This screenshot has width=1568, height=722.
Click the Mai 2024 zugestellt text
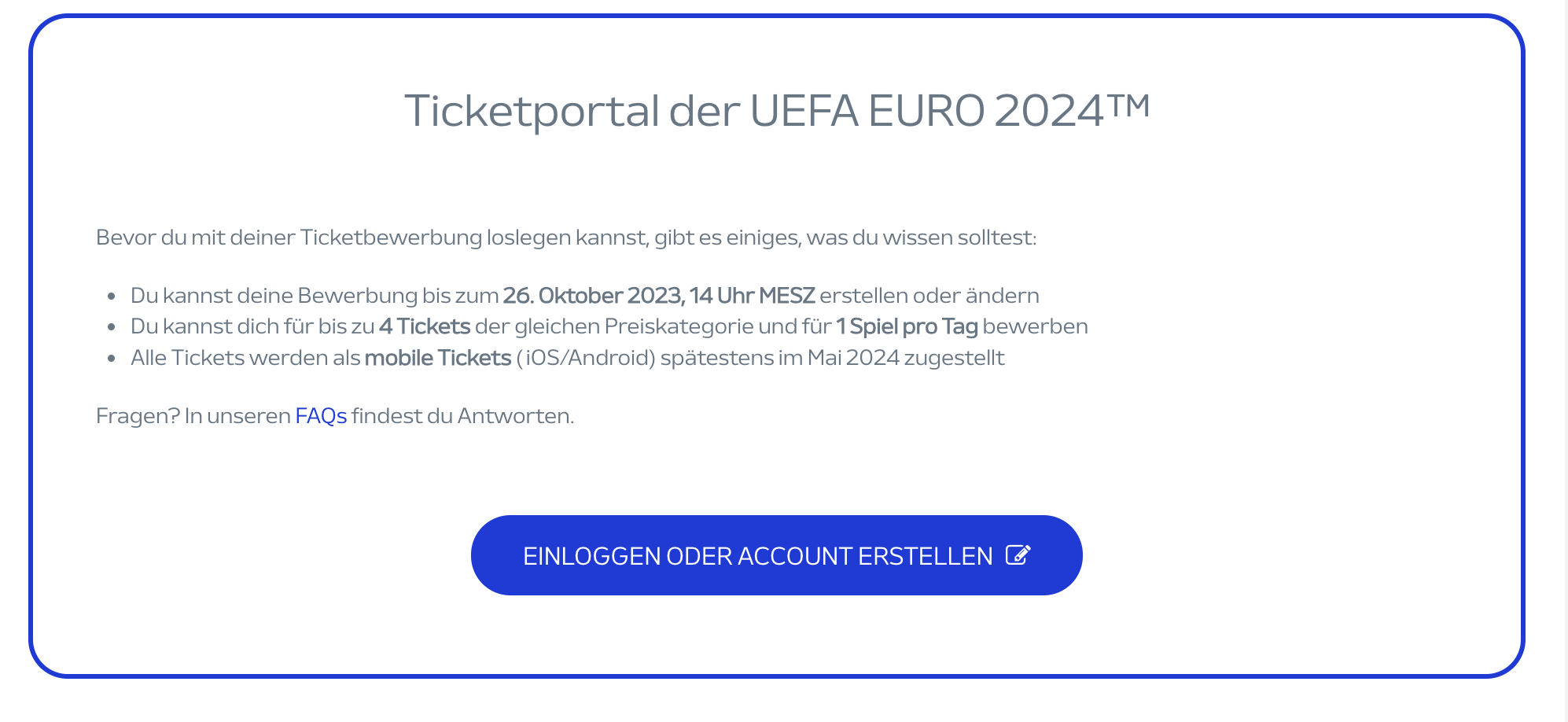(906, 358)
